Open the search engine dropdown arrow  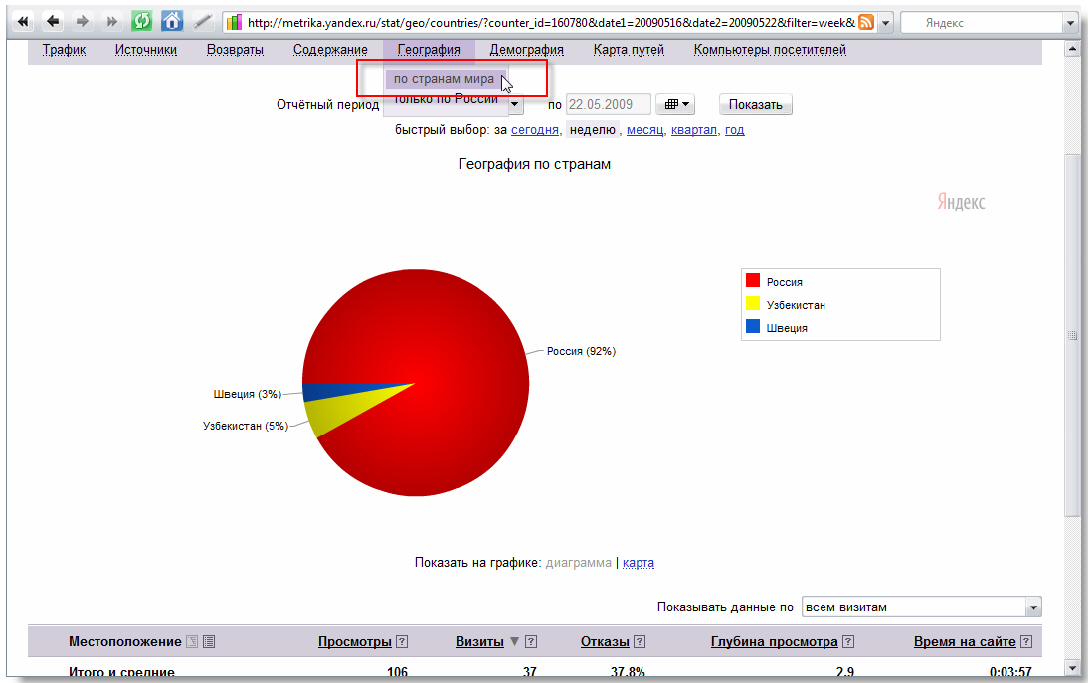1069,23
